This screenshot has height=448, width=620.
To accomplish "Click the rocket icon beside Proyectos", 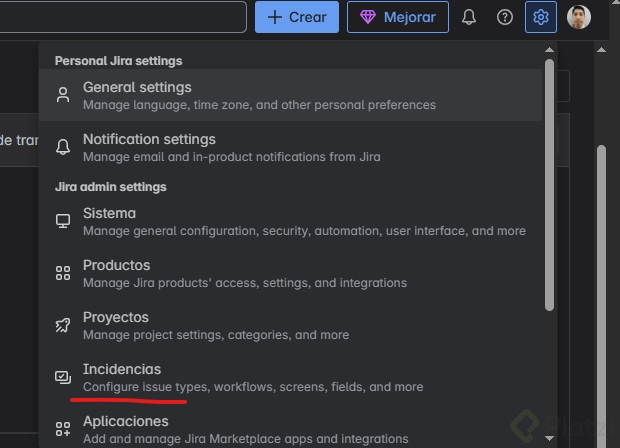I will (x=63, y=325).
